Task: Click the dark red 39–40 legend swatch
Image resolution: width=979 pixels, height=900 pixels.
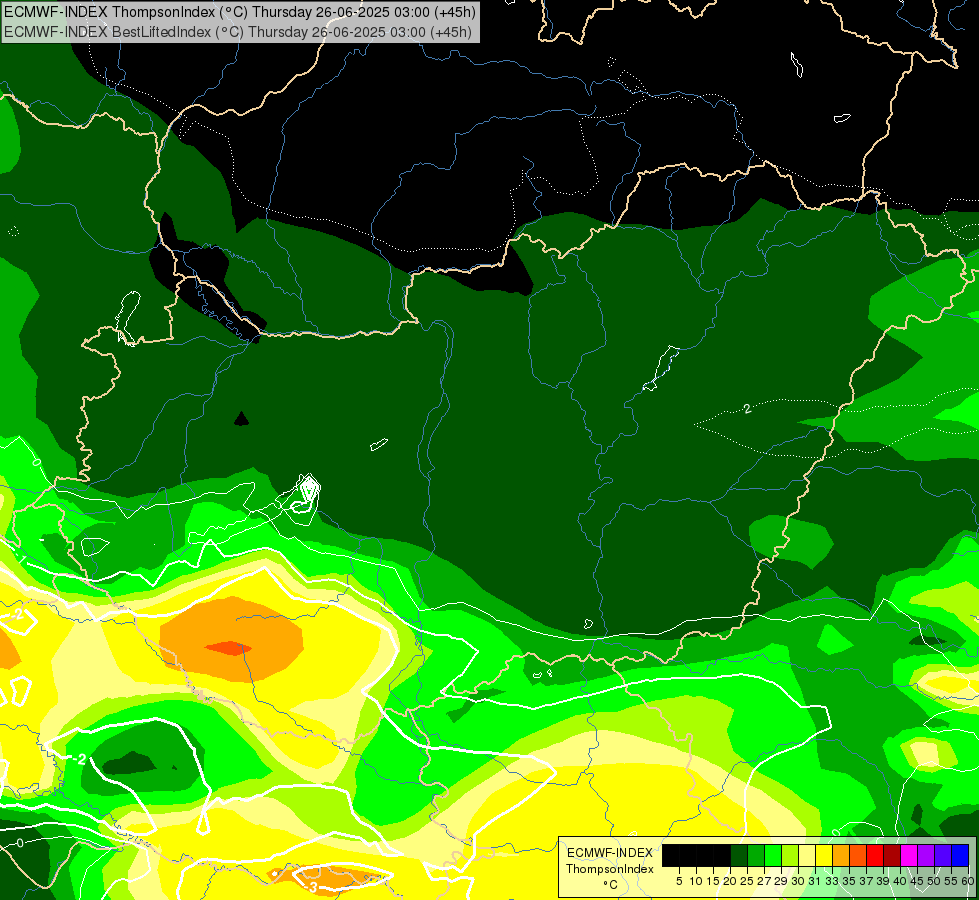Action: [x=892, y=855]
